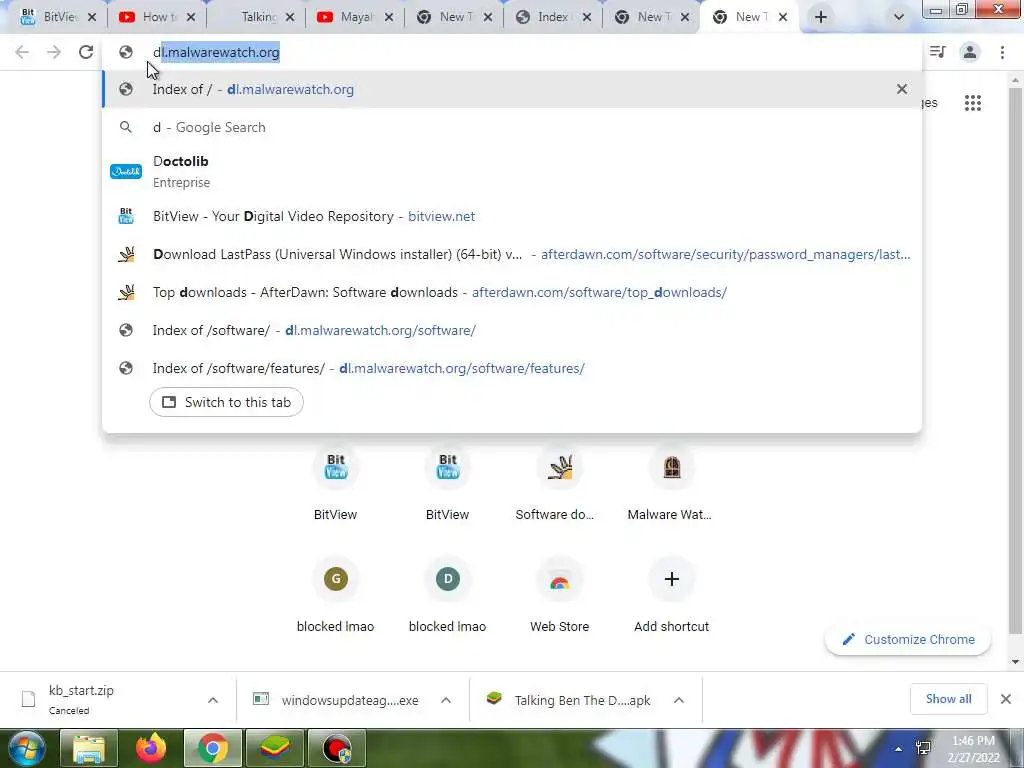Click the Customize Chrome button
The image size is (1024, 768).
[908, 639]
